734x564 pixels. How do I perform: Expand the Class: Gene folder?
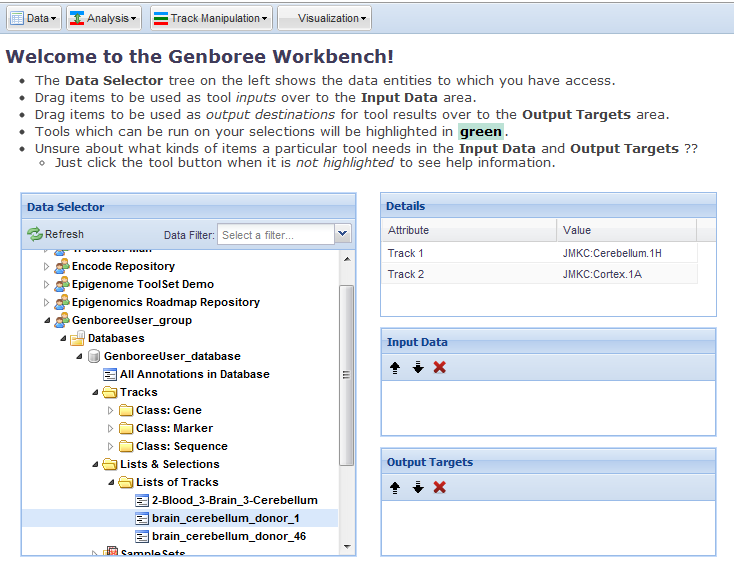[x=111, y=410]
